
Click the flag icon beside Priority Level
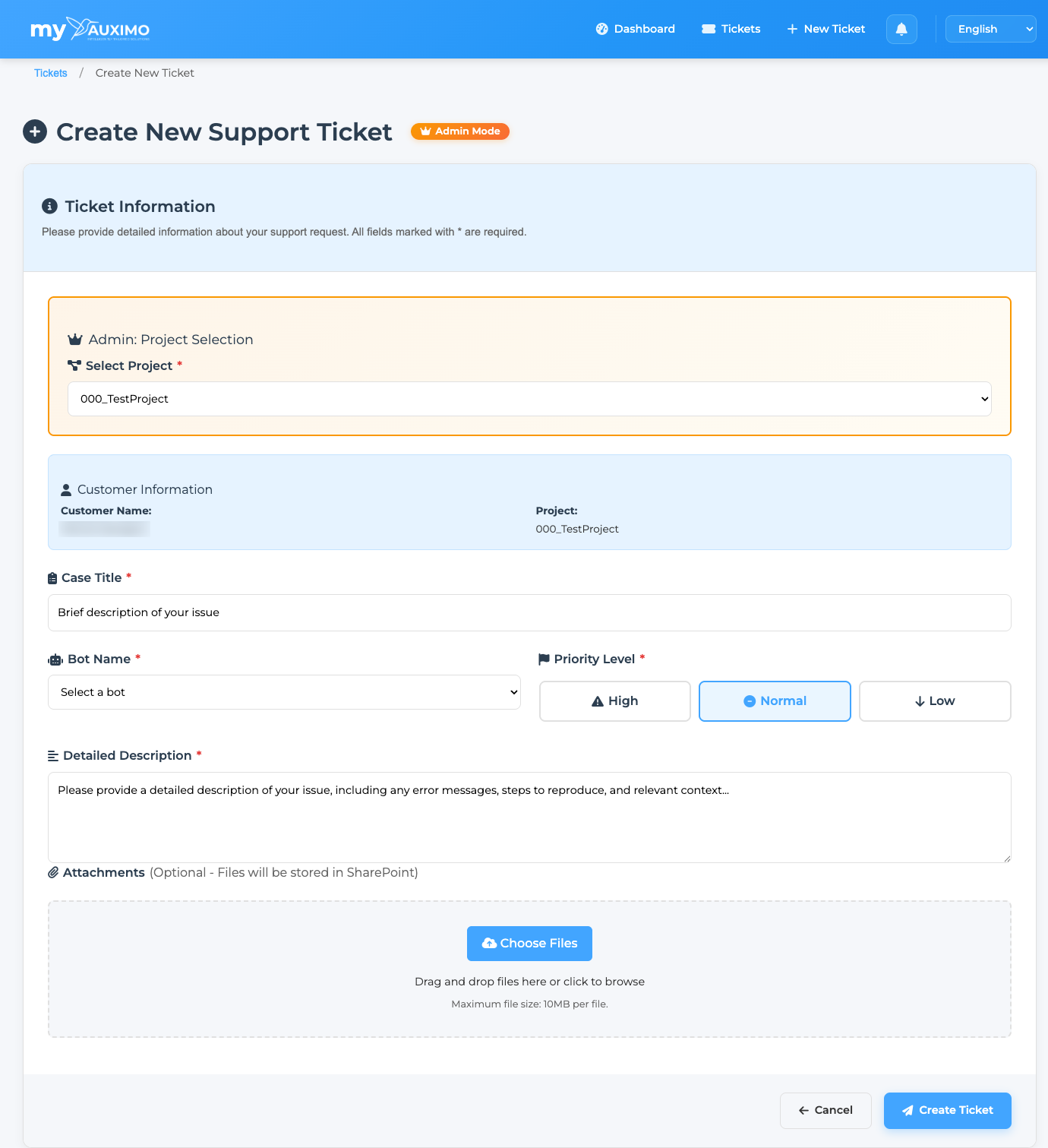tap(544, 659)
